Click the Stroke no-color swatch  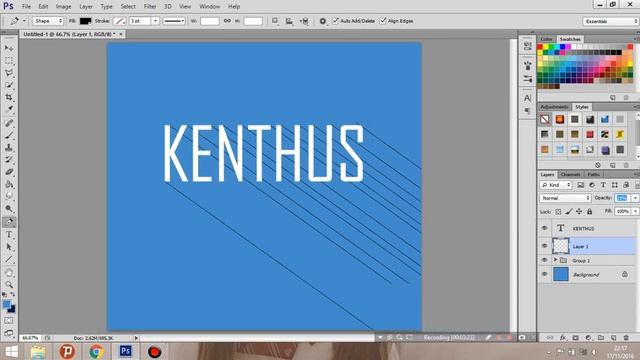(x=120, y=21)
